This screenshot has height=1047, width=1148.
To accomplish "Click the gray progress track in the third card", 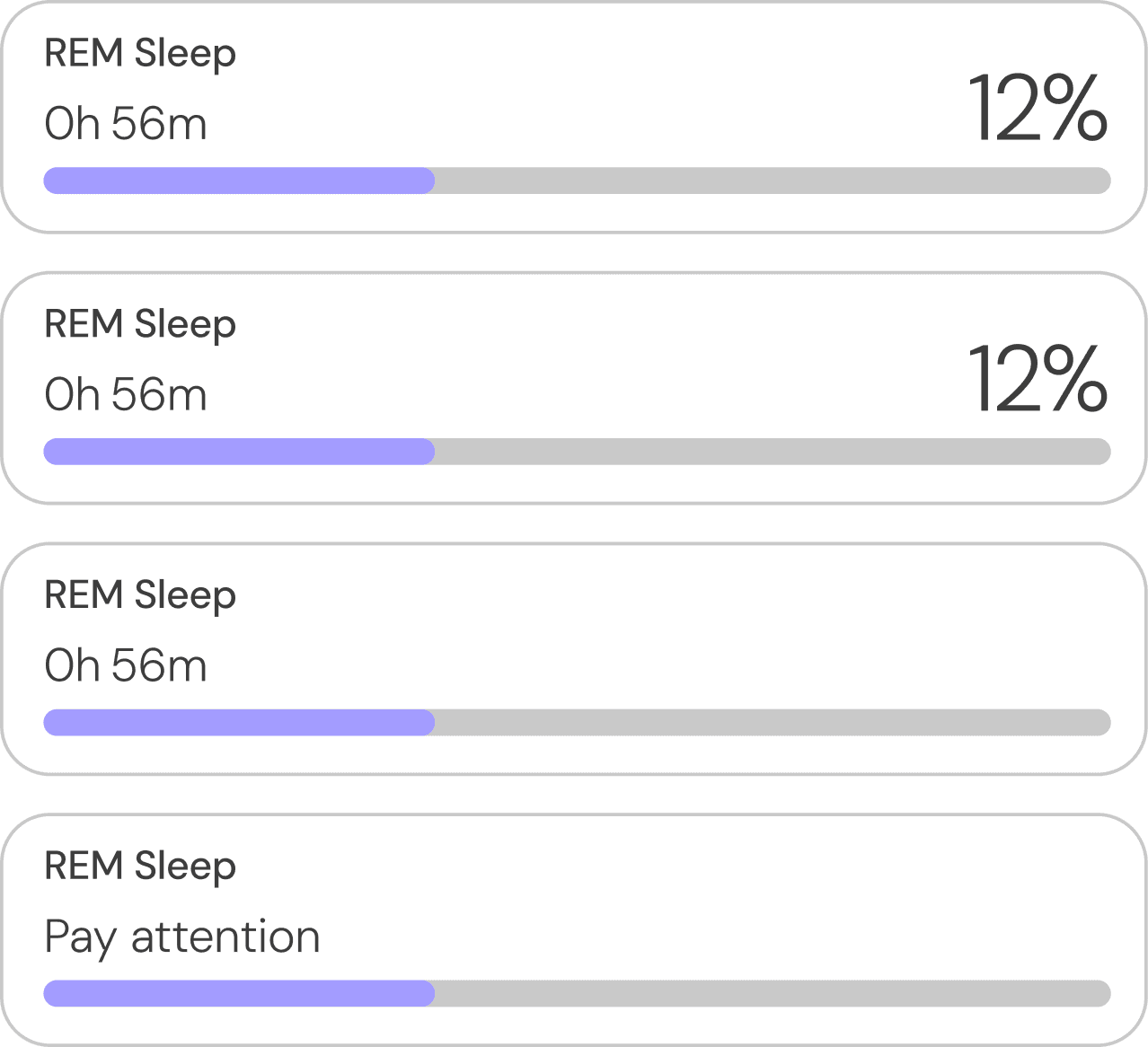I will (x=773, y=723).
